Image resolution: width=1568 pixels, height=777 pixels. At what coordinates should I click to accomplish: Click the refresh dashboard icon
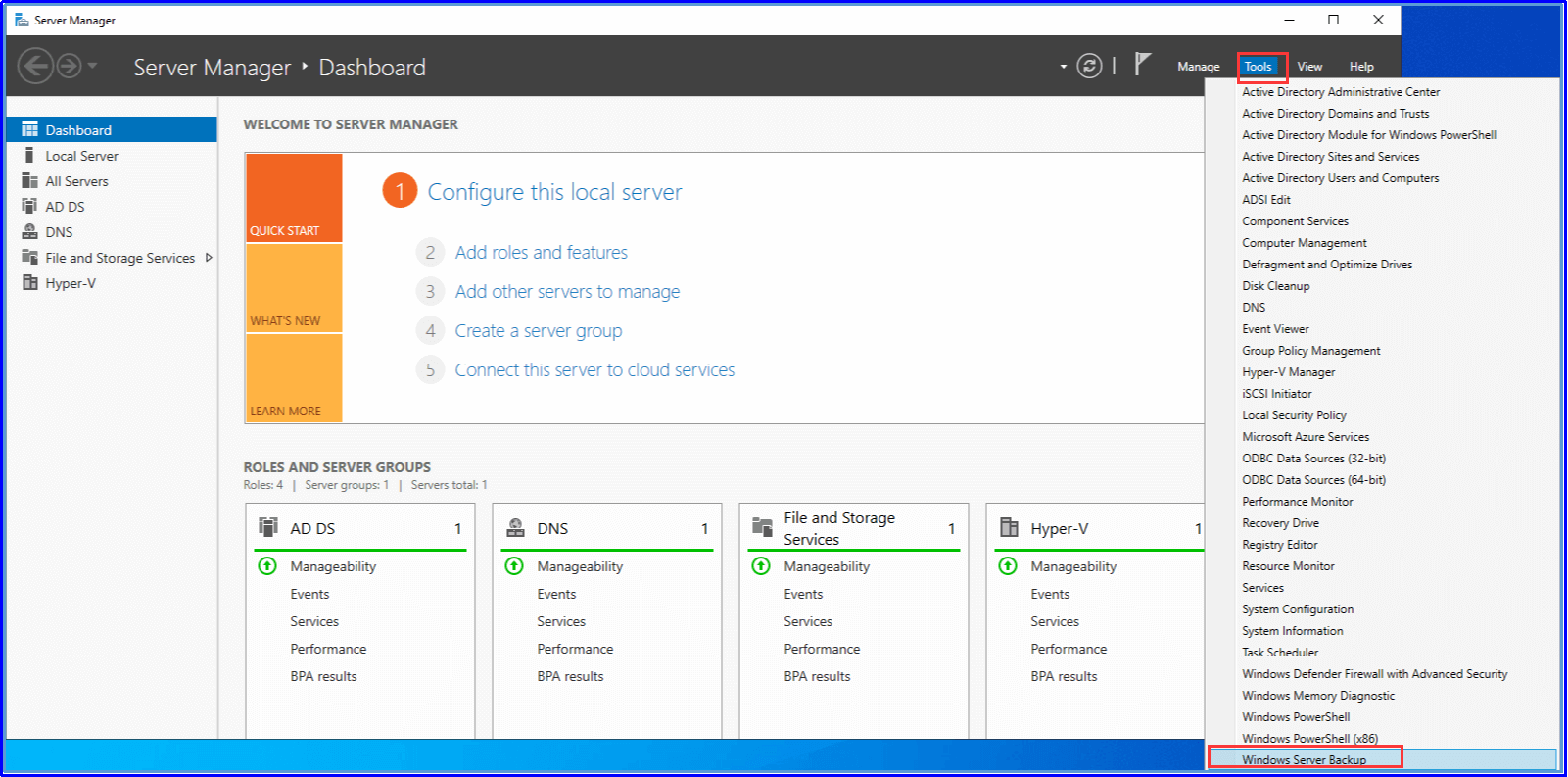tap(1089, 66)
